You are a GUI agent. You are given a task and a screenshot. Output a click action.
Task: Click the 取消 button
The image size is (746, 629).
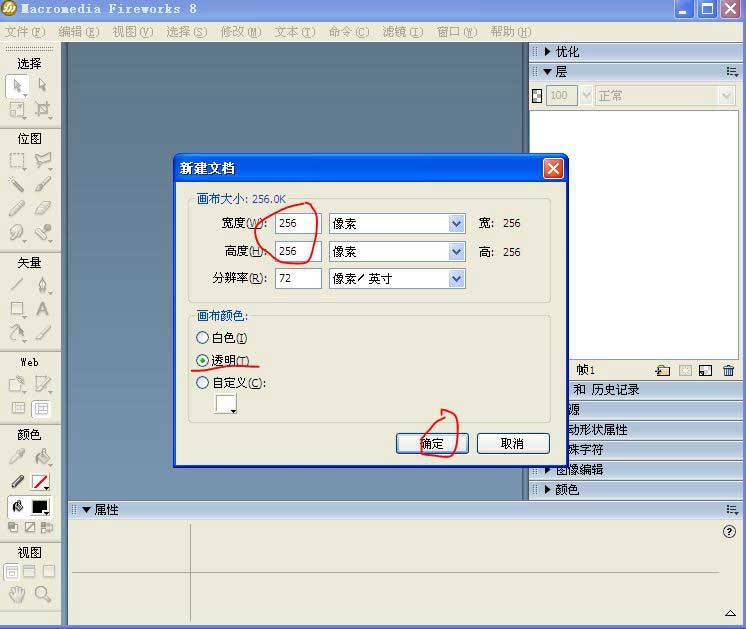pos(513,443)
